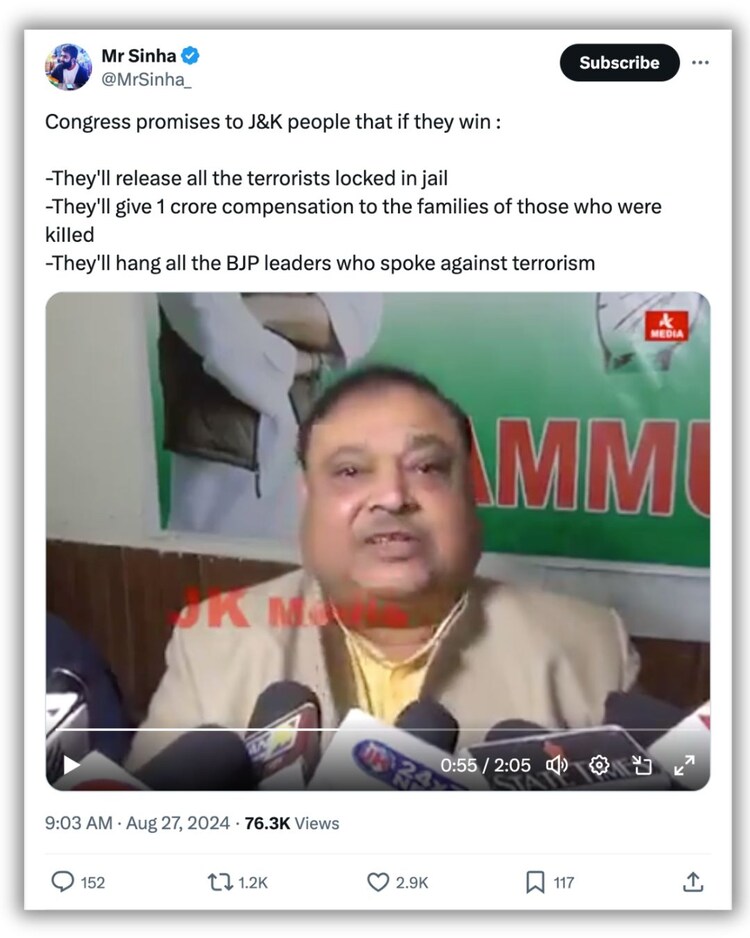Click the Mr Sinha display name

click(x=139, y=56)
